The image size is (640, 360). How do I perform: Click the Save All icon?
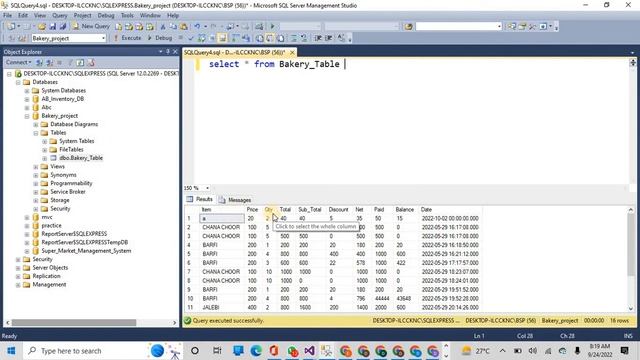click(63, 27)
